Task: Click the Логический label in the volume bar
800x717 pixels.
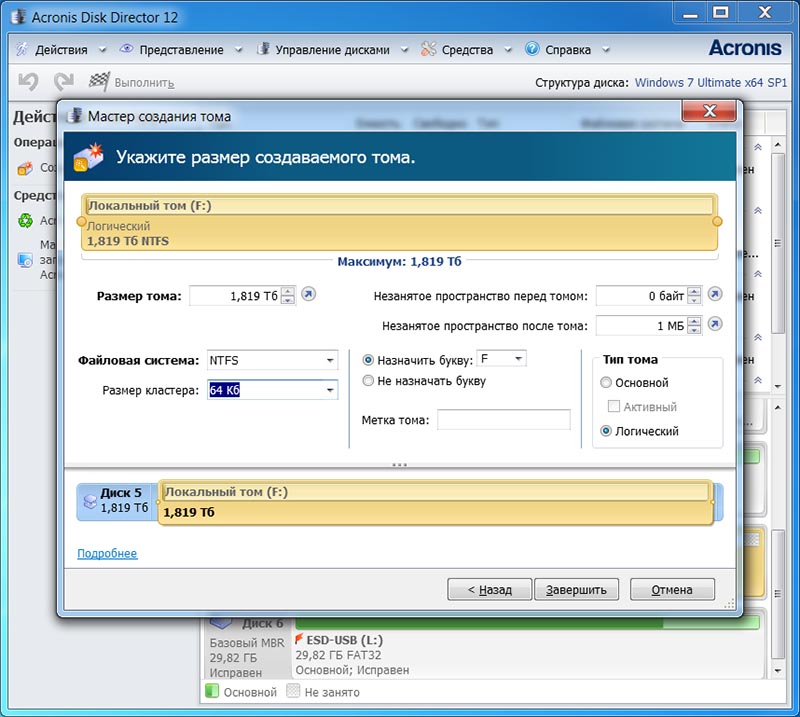Action: coord(118,226)
